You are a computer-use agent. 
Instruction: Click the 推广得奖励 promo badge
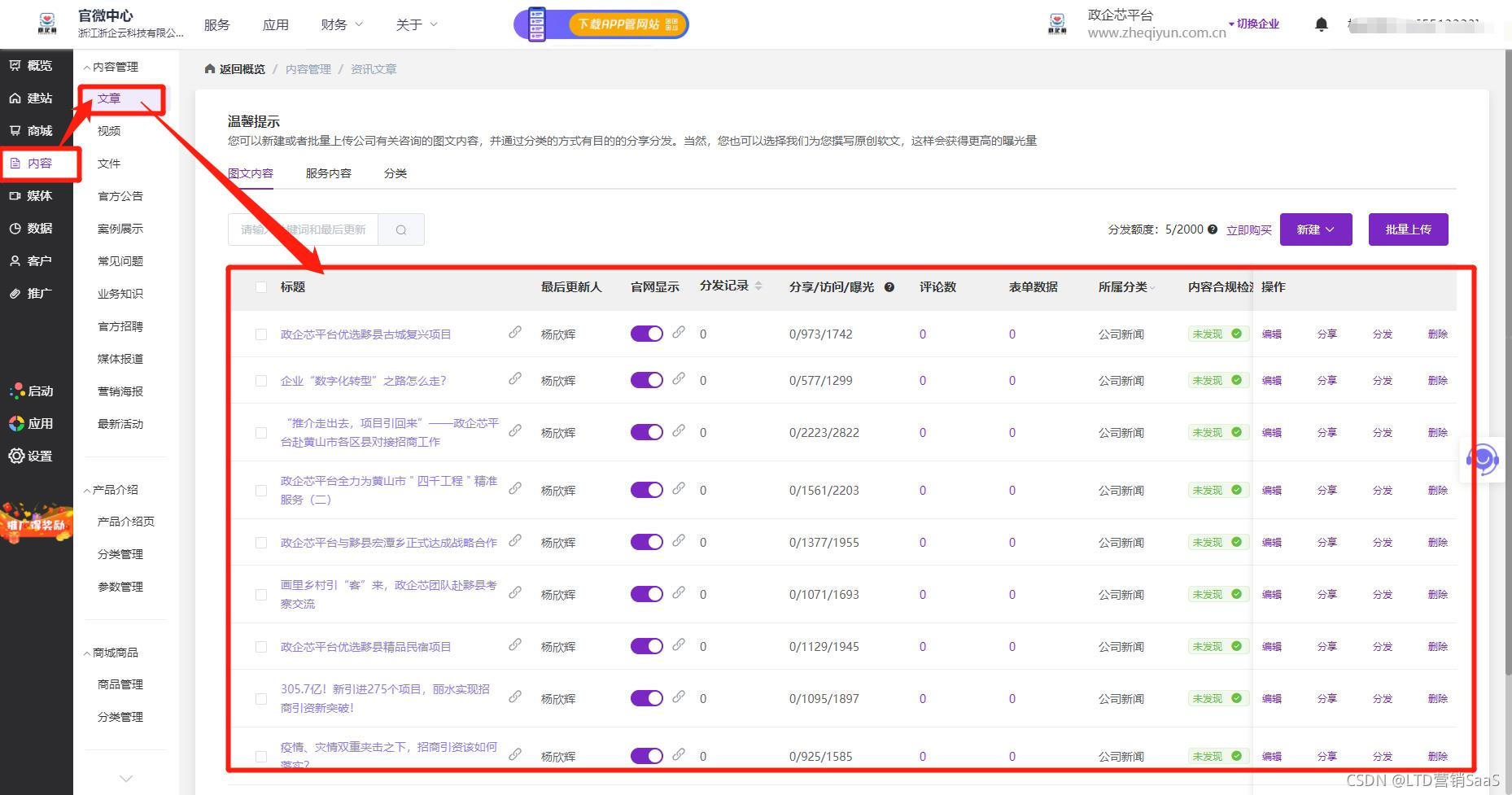pyautogui.click(x=36, y=522)
